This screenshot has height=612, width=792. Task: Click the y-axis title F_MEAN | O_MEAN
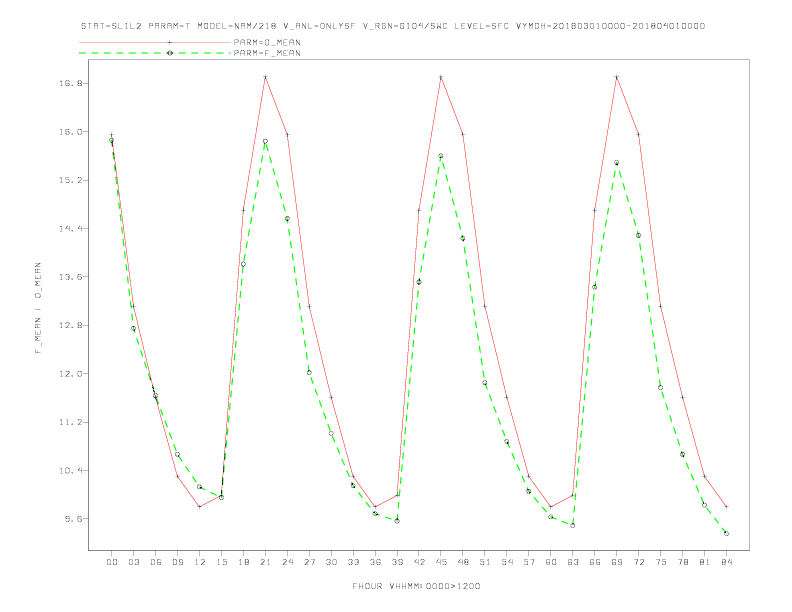click(x=38, y=308)
